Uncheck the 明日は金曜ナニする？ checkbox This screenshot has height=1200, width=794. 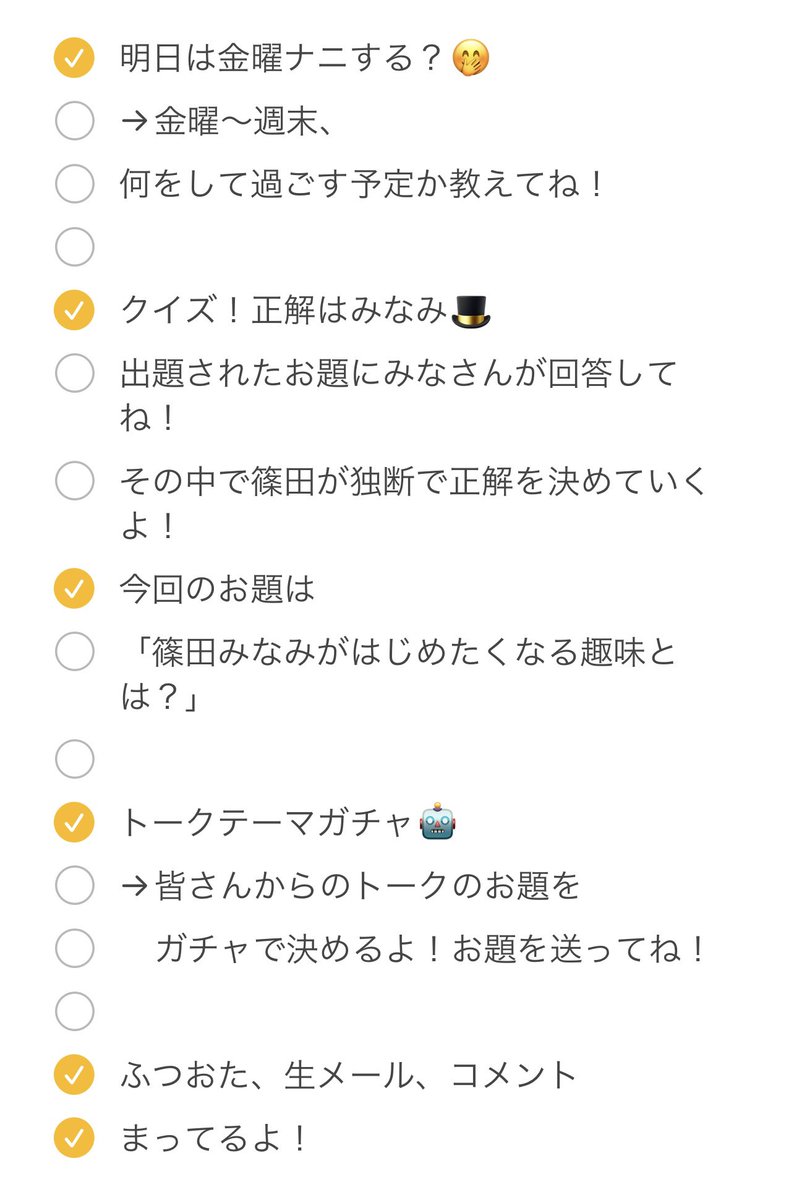(73, 59)
